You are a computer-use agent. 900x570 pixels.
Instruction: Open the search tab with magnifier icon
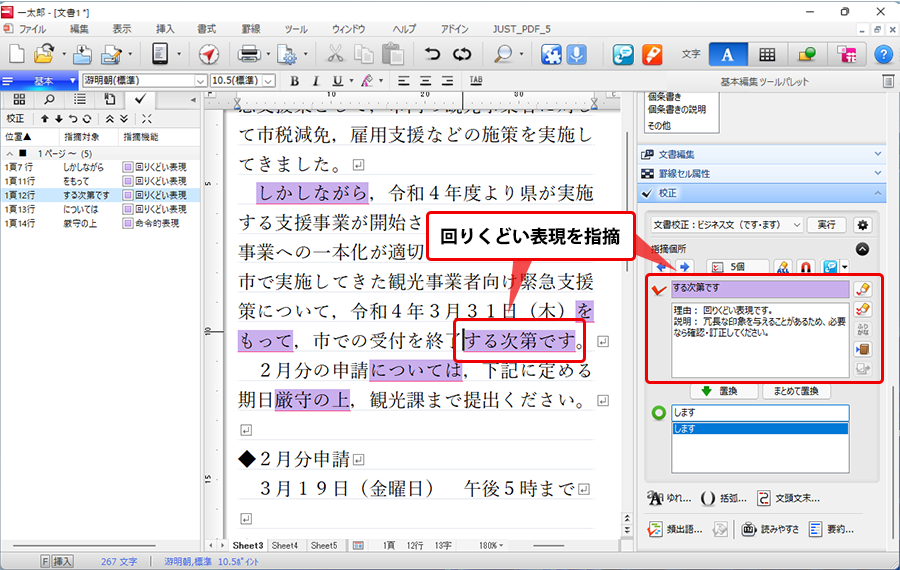[x=49, y=99]
